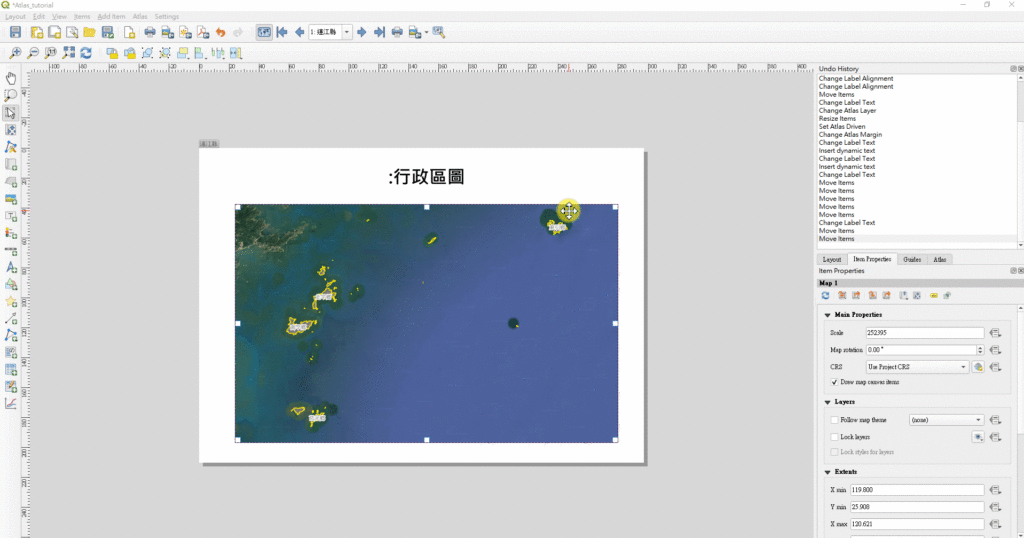Screen dimensions: 1024x538
Task: Open the distribute items dropdown
Action: click(x=218, y=53)
